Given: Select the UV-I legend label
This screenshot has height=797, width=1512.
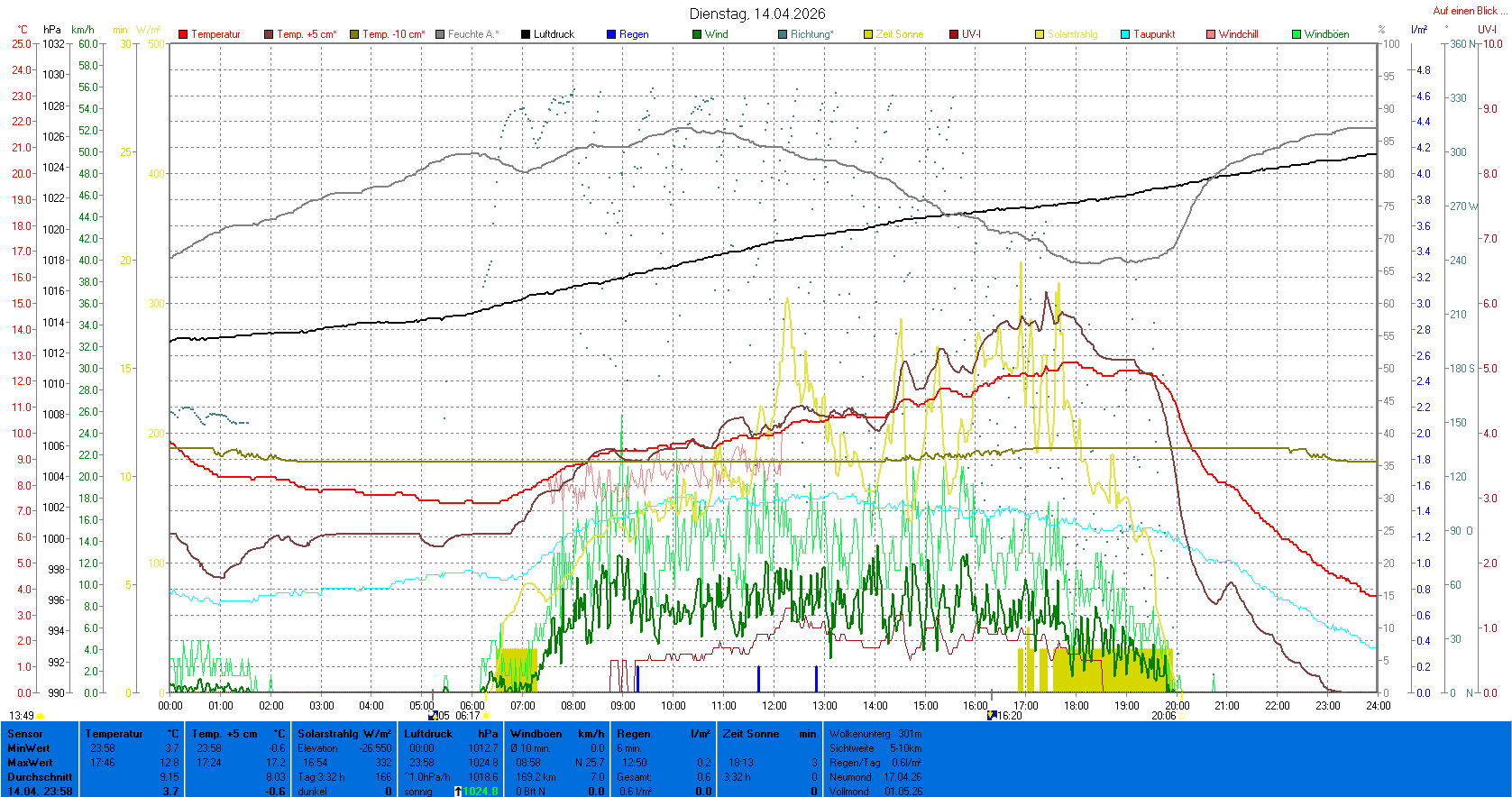Looking at the screenshot, I should pyautogui.click(x=971, y=34).
